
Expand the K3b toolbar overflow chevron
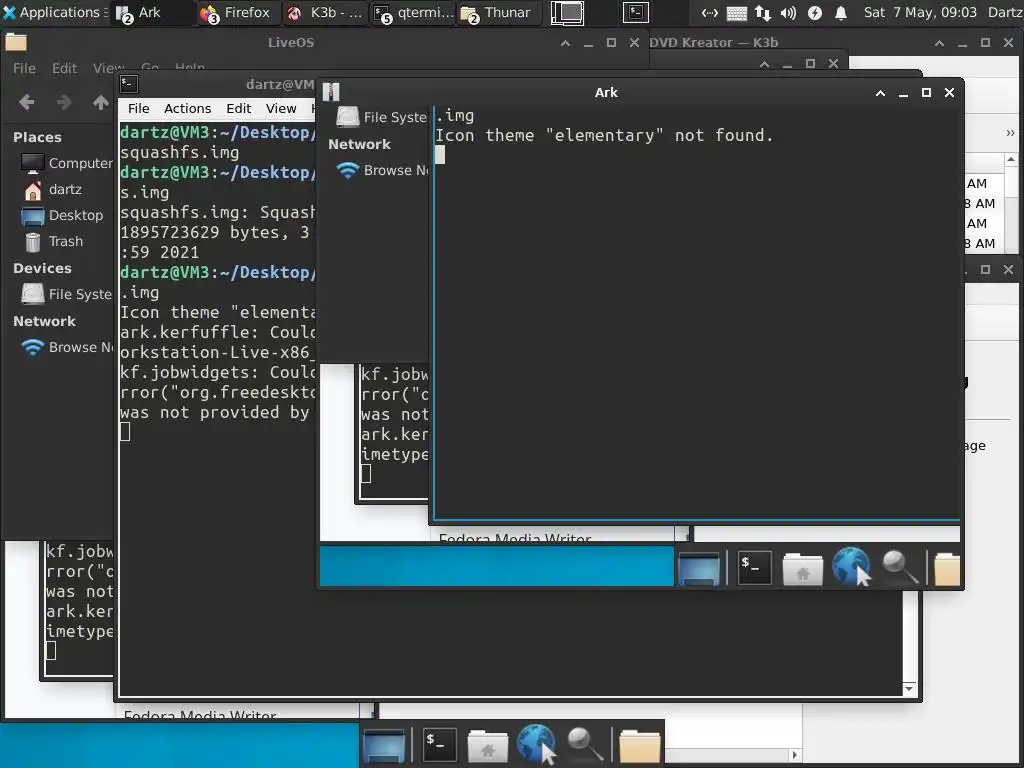click(x=1010, y=133)
